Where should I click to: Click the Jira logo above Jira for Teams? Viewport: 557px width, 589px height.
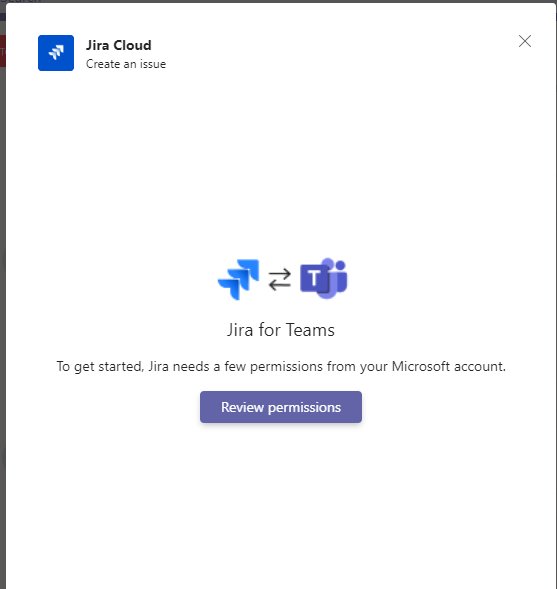click(238, 279)
